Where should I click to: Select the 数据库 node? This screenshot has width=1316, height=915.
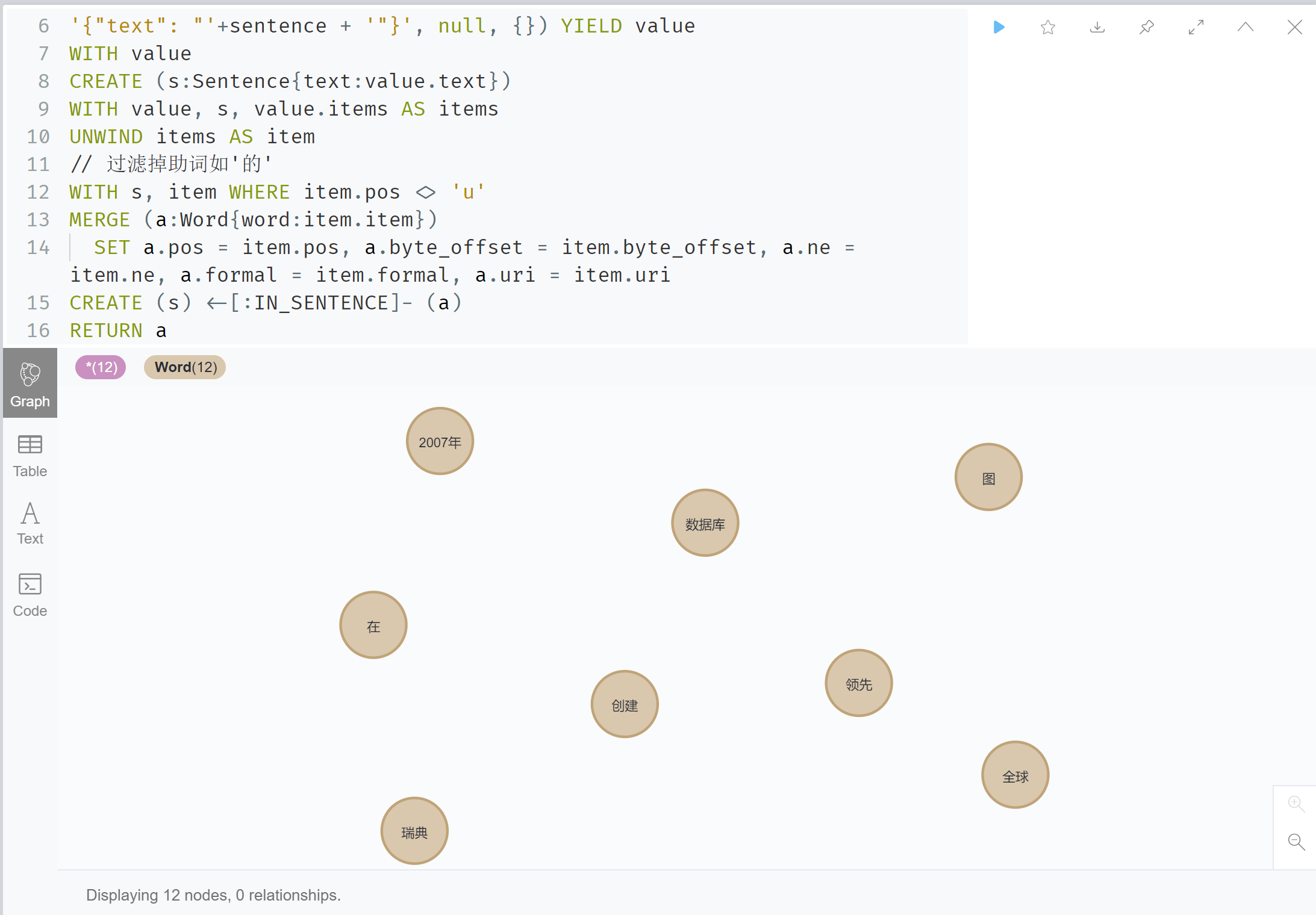coord(705,523)
